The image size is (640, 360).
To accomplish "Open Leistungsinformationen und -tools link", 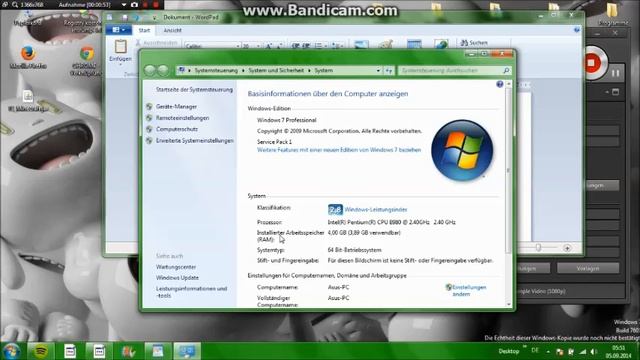I will (x=191, y=292).
